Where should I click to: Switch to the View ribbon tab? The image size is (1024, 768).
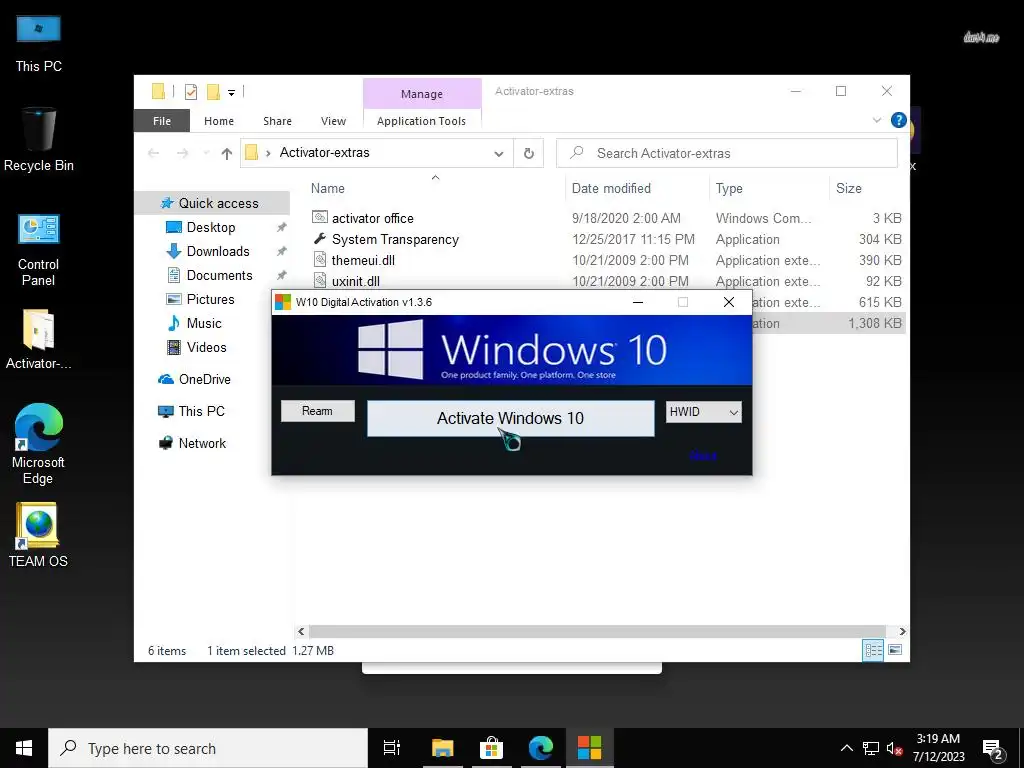pyautogui.click(x=333, y=121)
